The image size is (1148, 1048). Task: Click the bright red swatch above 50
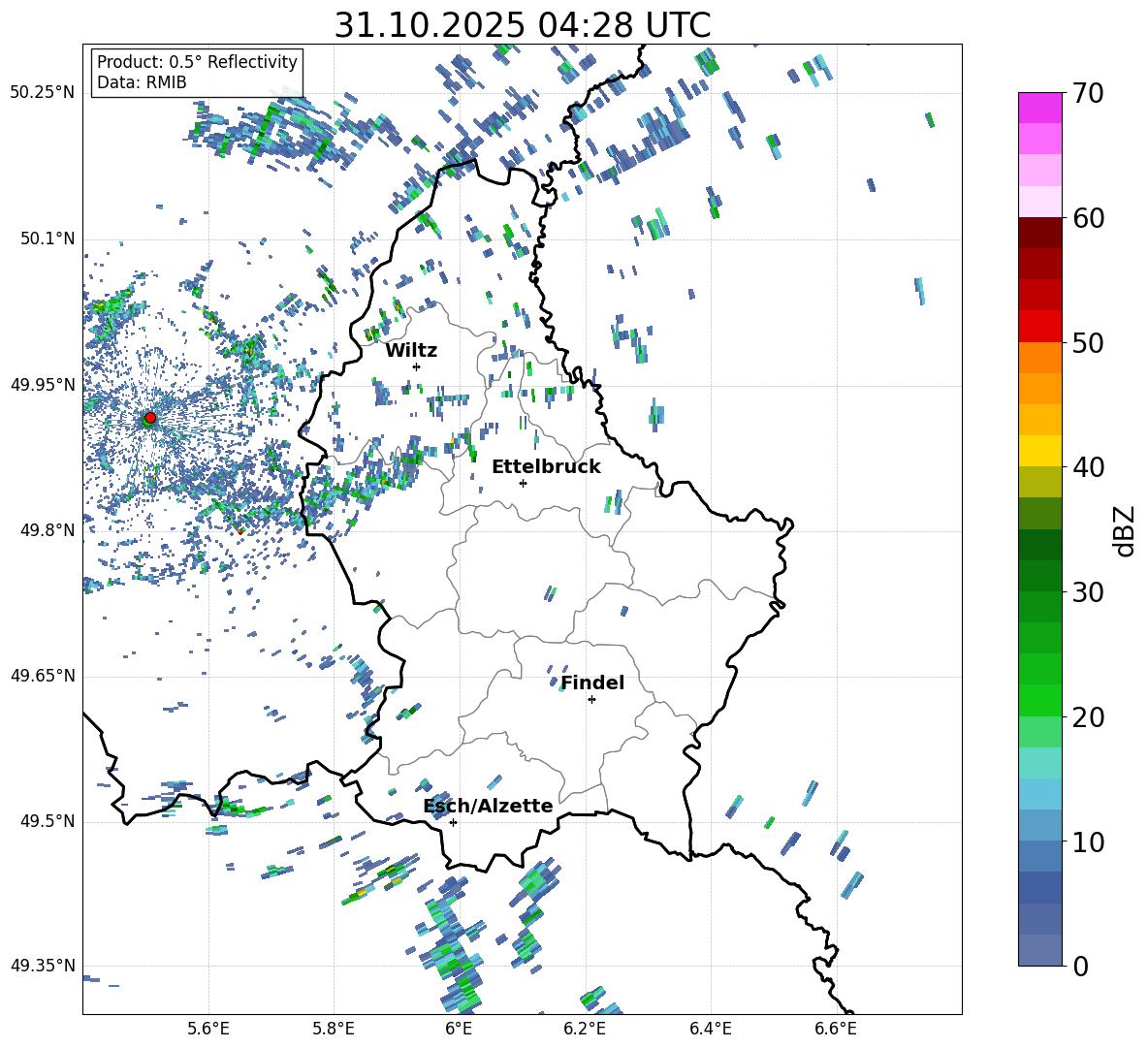click(x=1040, y=327)
